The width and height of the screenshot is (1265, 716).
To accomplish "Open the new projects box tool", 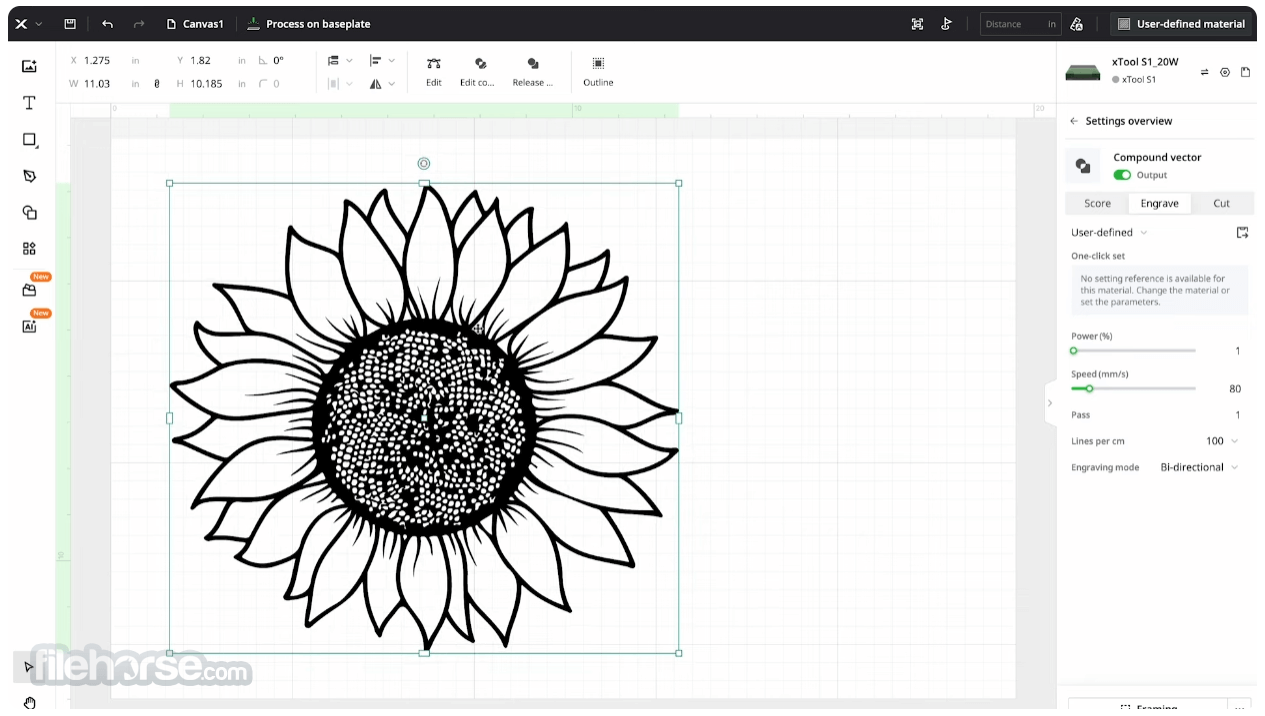I will 29,290.
